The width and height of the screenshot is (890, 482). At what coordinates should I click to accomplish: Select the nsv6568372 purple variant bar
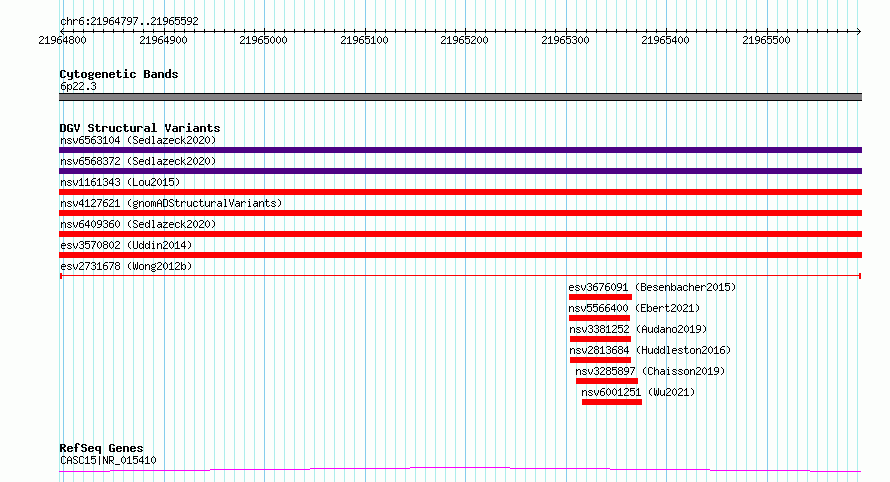coord(460,171)
